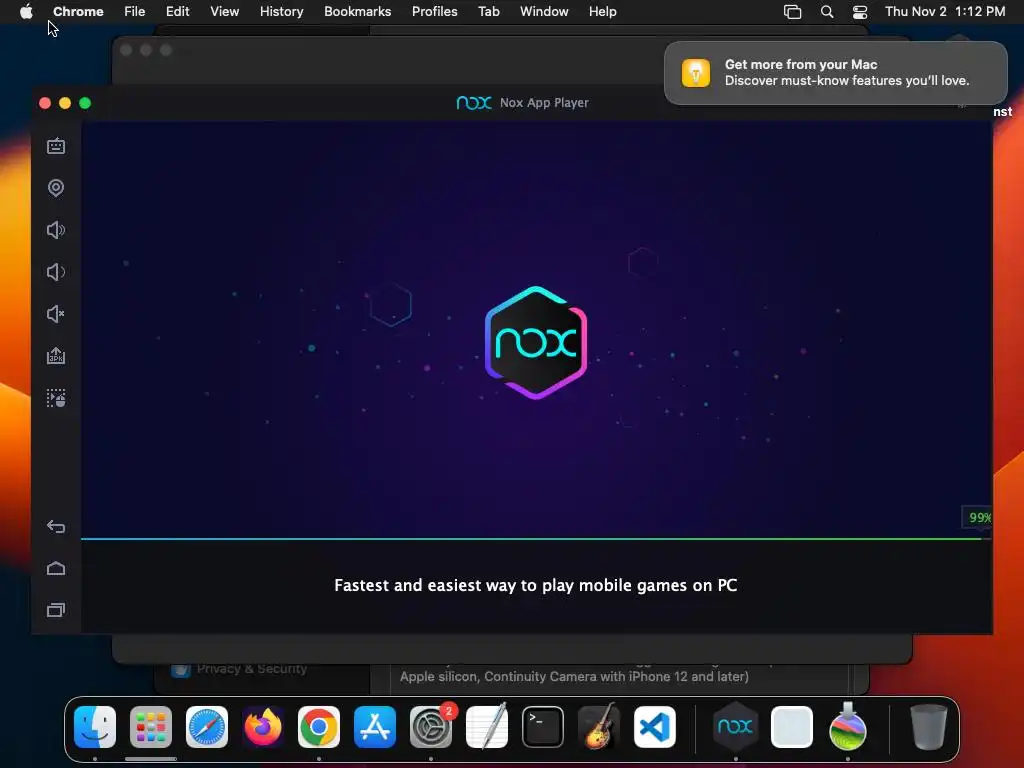Click the Nox App Player title text
The height and width of the screenshot is (768, 1024).
(x=544, y=103)
